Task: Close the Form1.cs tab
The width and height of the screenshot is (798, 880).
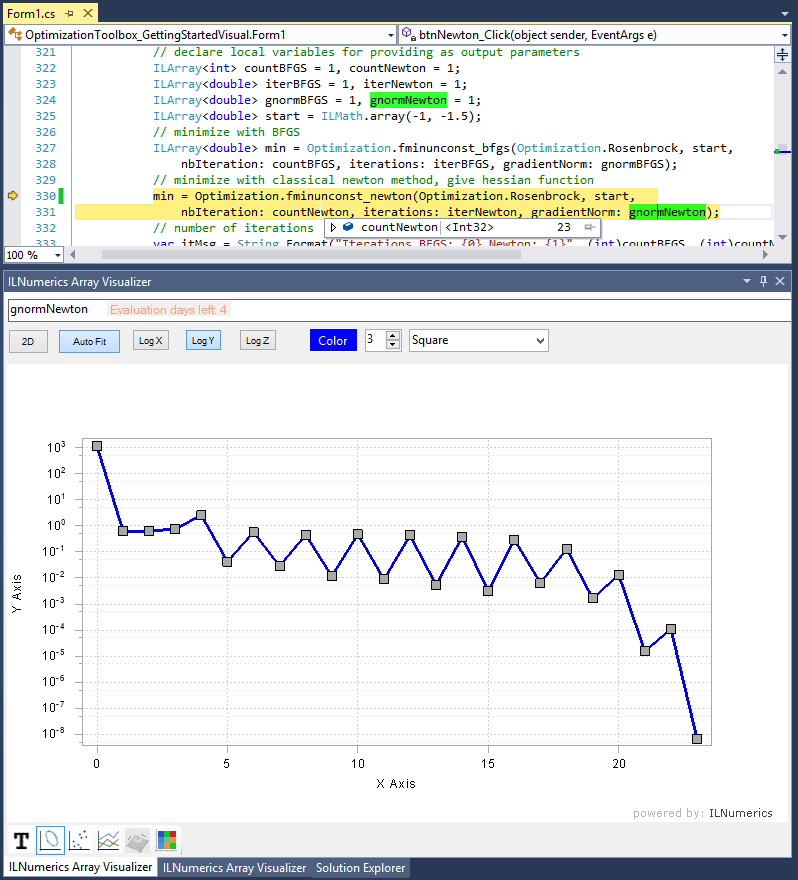Action: pyautogui.click(x=88, y=13)
